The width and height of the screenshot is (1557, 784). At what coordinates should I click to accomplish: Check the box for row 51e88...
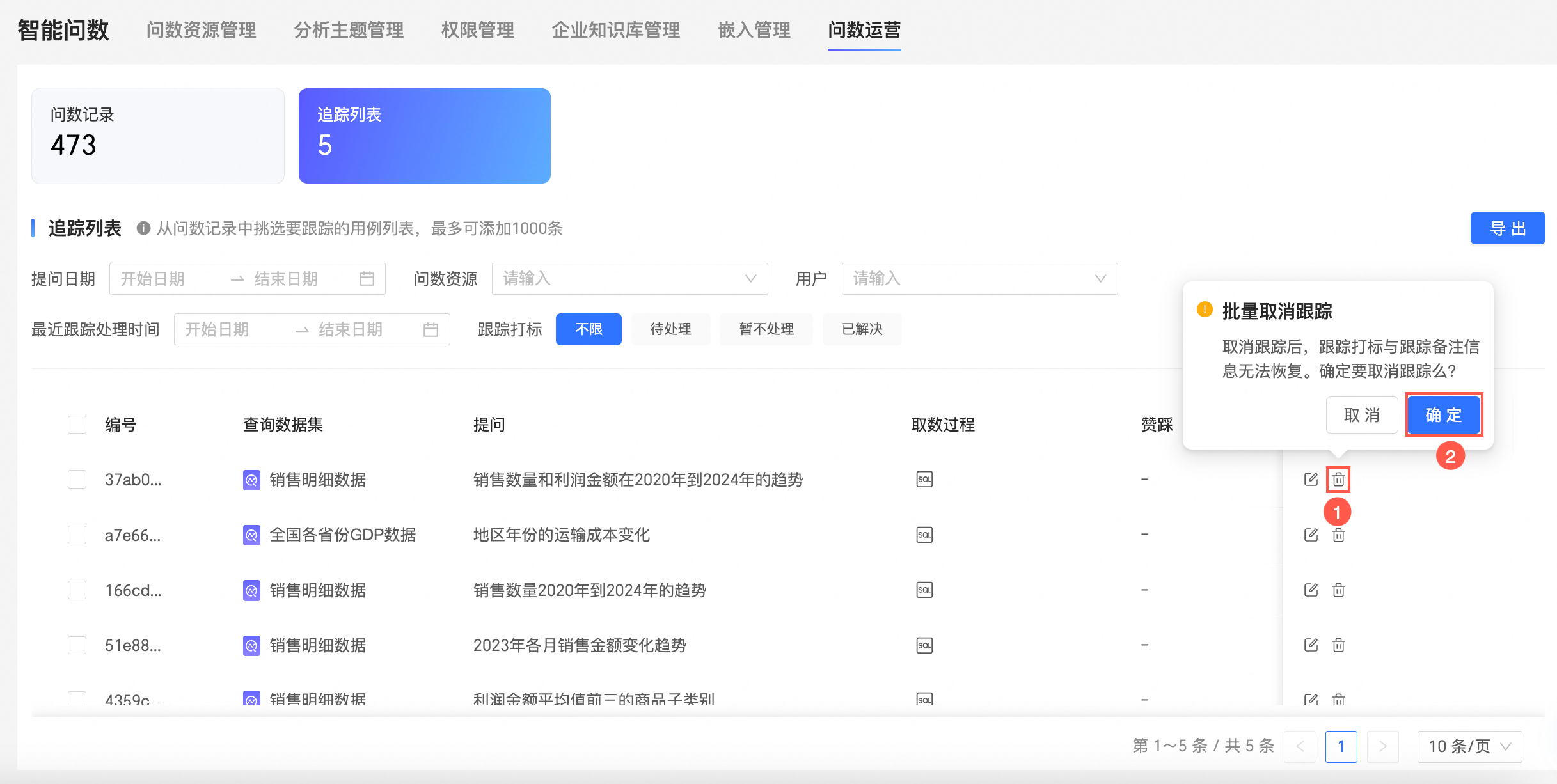[77, 645]
